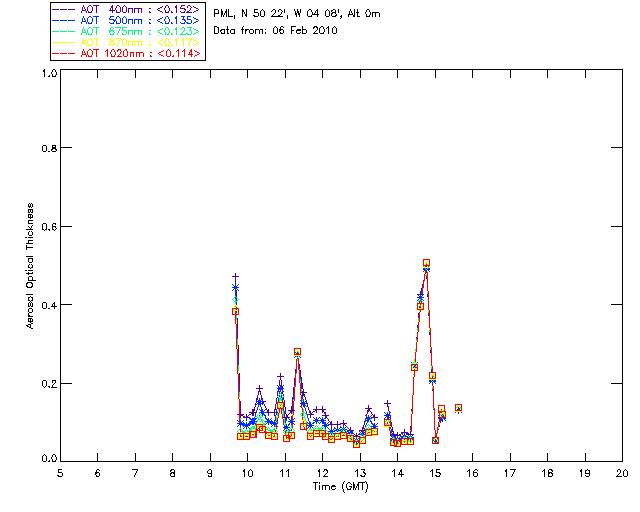Click the y-axis label 0.2
The image size is (640, 512).
click(x=49, y=384)
